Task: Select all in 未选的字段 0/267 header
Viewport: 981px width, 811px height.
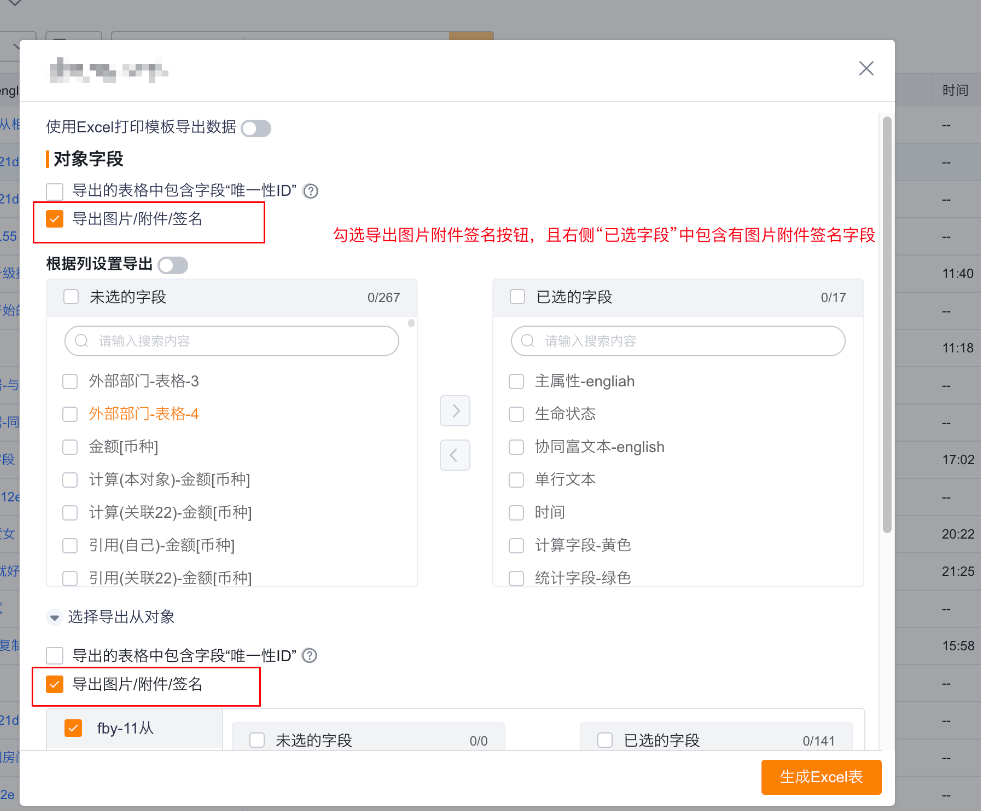Action: click(x=71, y=297)
